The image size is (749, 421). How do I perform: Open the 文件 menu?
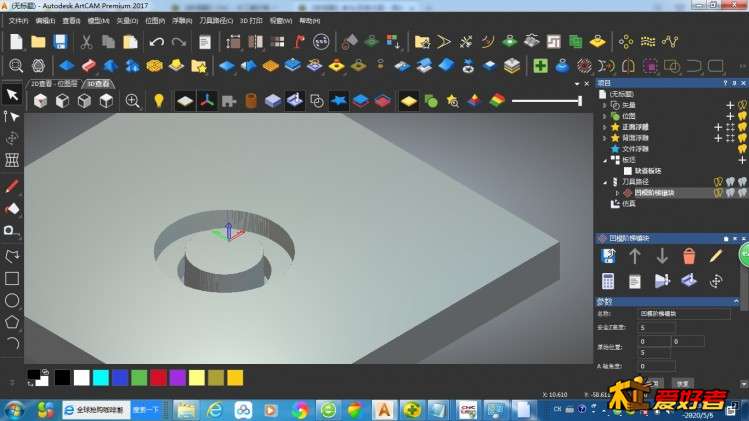tap(19, 21)
